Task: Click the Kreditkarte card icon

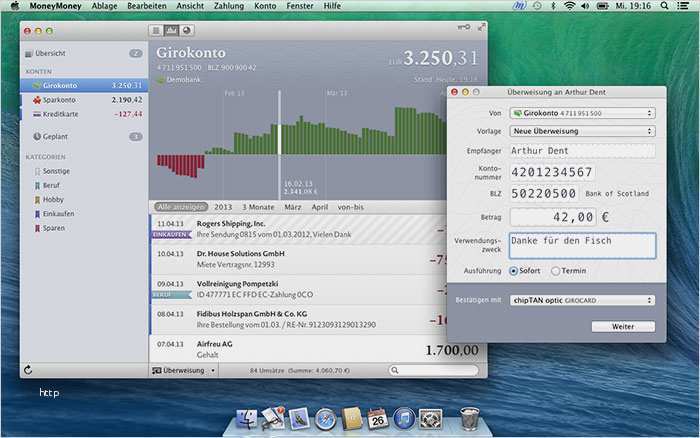Action: tap(37, 114)
